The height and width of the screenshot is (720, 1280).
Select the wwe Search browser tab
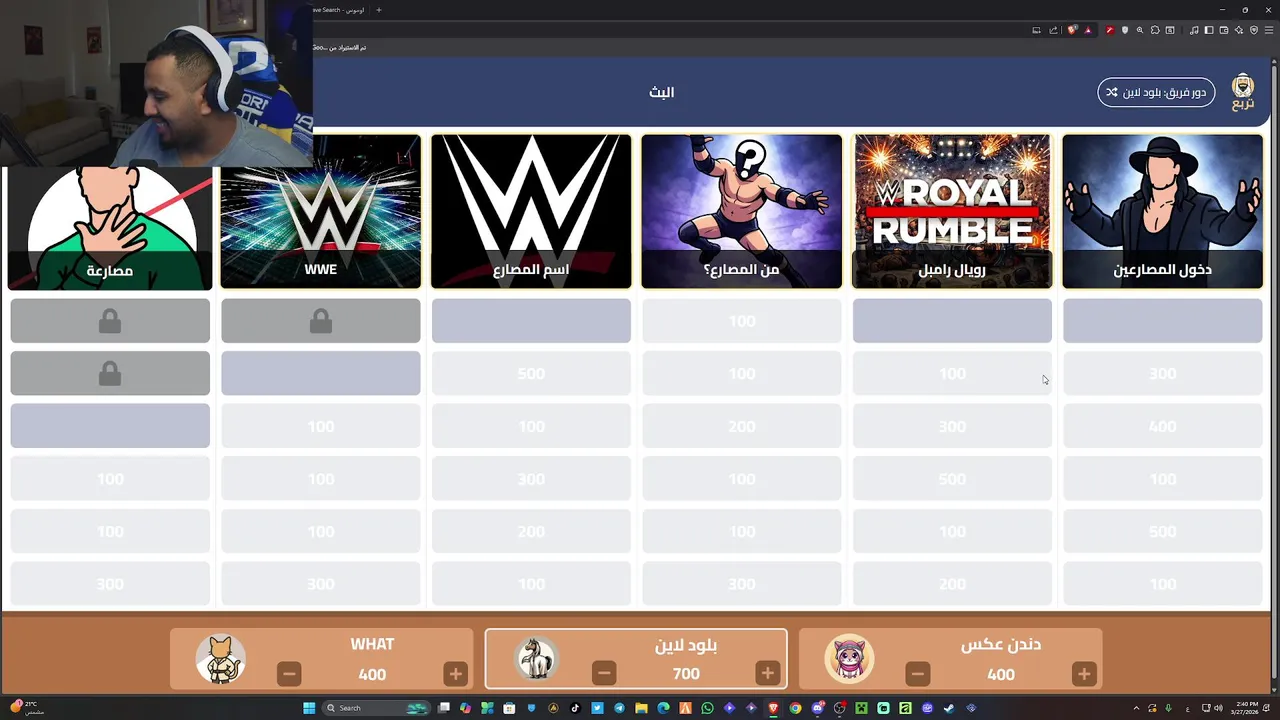338,10
